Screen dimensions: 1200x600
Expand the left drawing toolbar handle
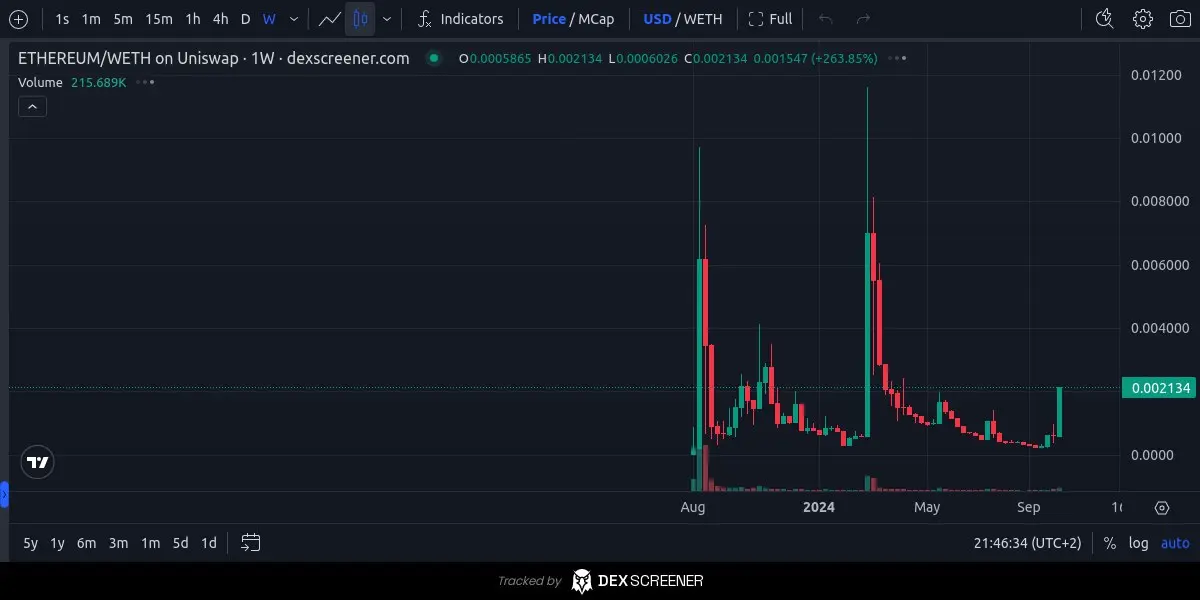(4, 493)
